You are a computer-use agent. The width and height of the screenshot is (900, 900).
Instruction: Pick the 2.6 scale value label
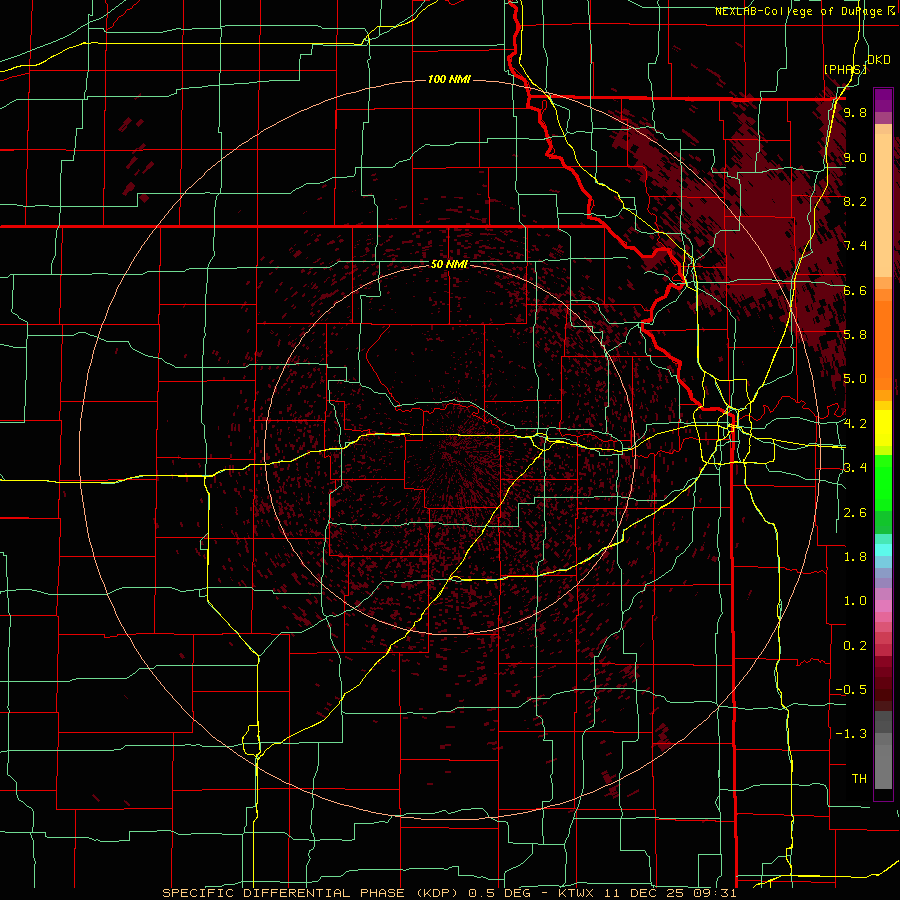[855, 513]
